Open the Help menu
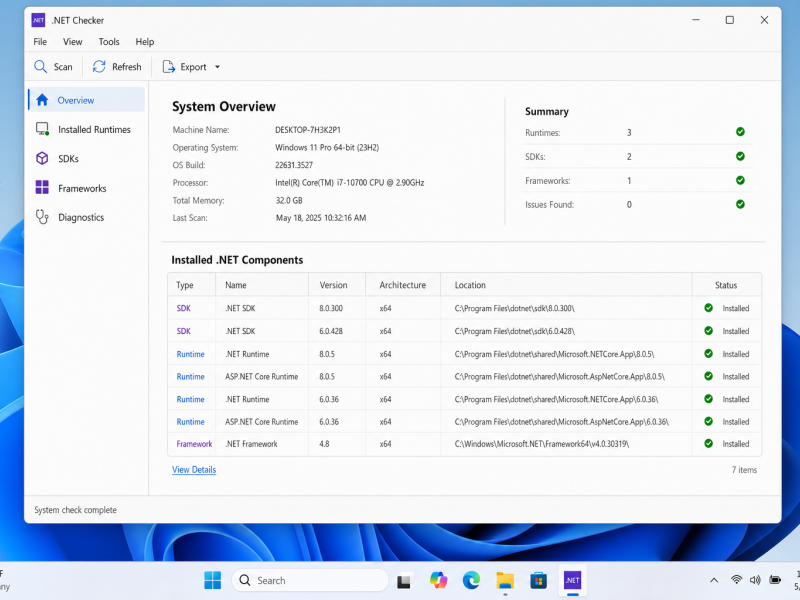 coord(145,42)
